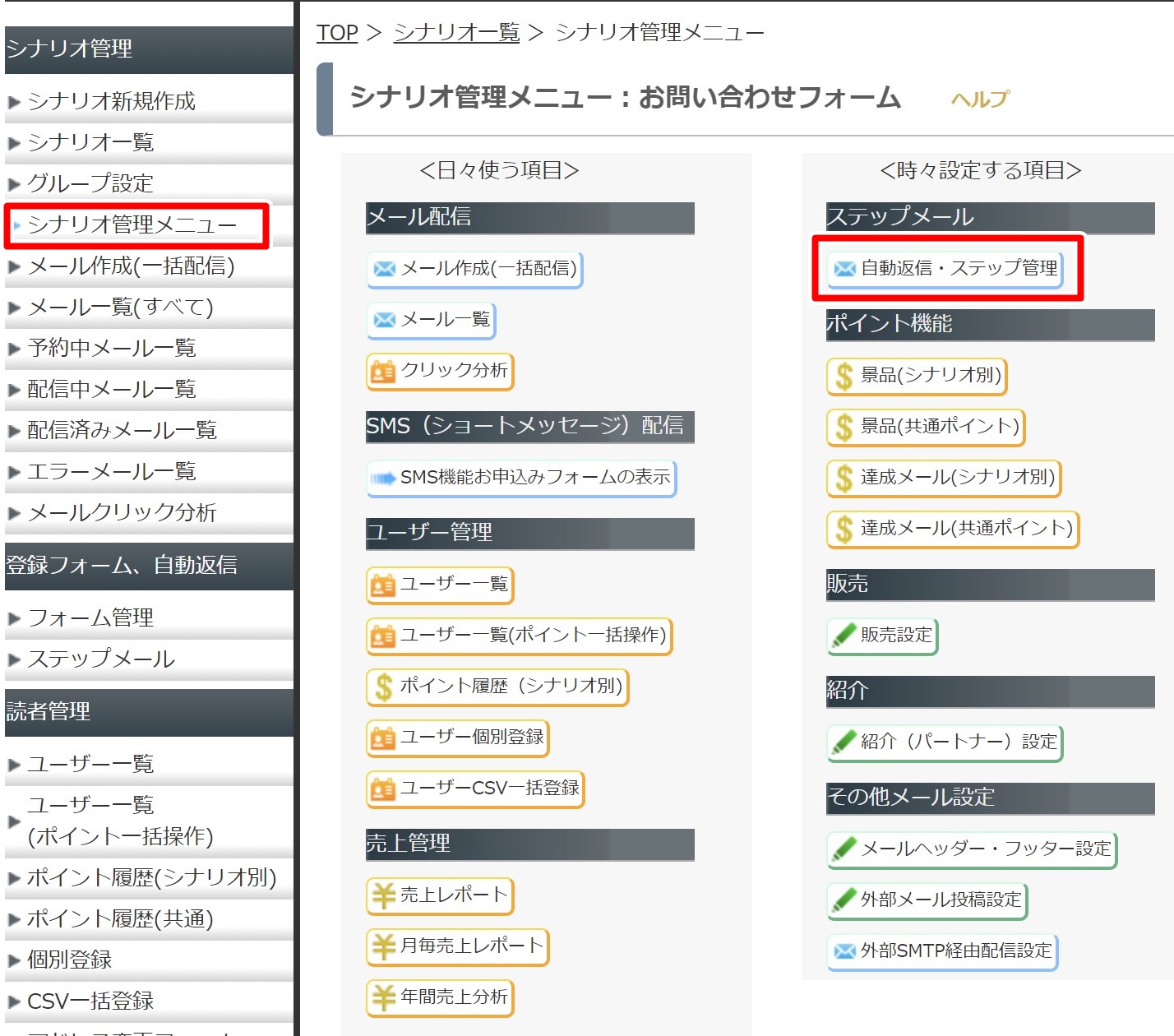Click yen icon on 年間売上分析
The width and height of the screenshot is (1174, 1036).
point(383,997)
